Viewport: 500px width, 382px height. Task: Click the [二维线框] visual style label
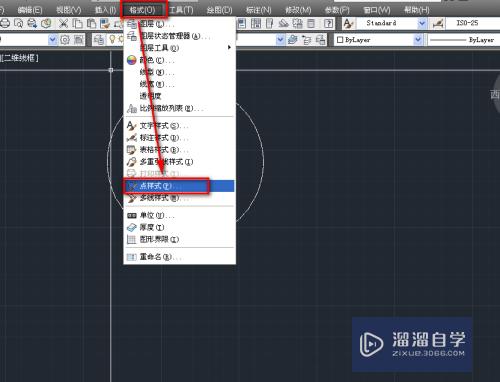[x=19, y=58]
